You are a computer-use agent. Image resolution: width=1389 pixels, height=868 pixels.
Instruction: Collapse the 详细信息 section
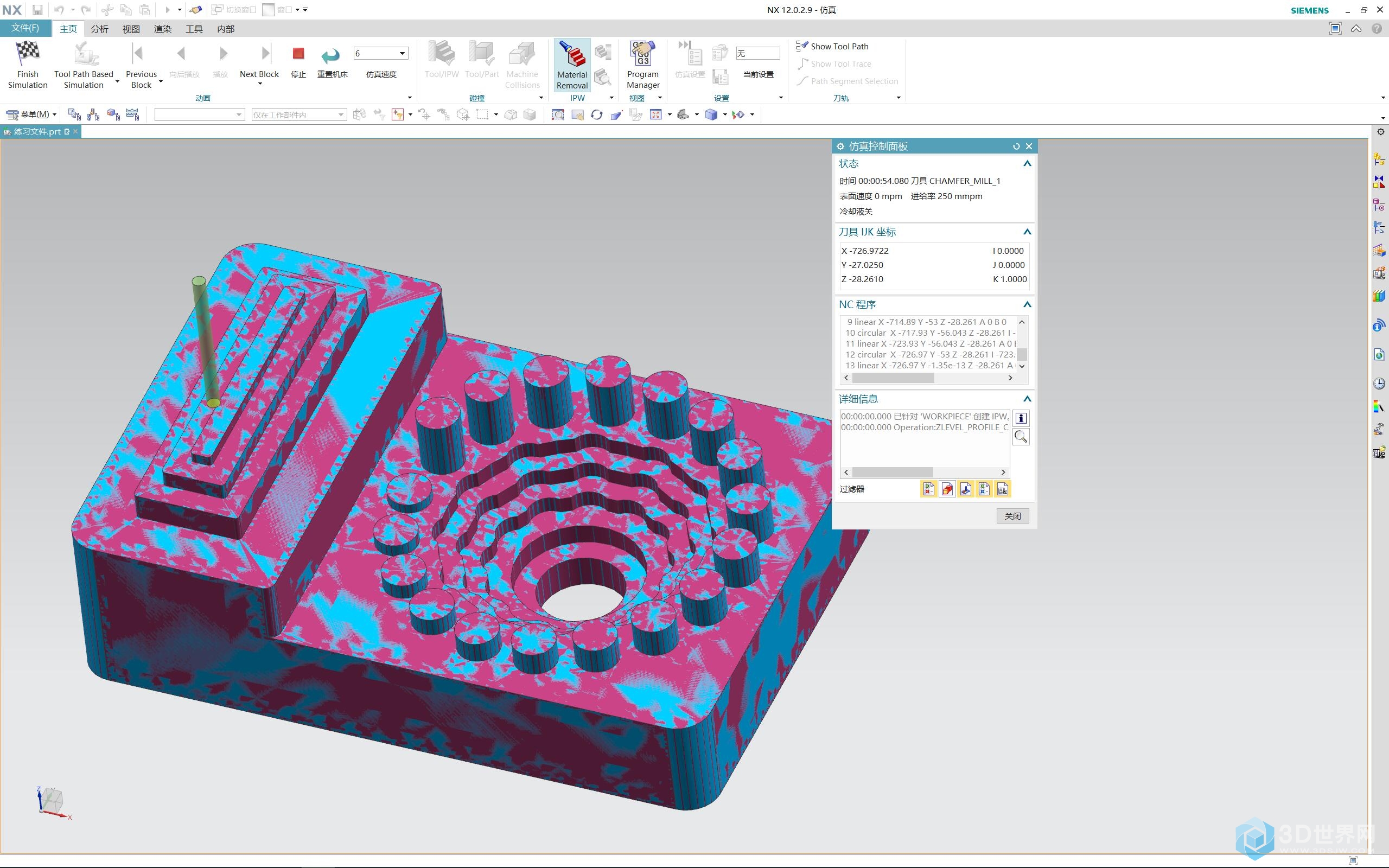point(1027,399)
